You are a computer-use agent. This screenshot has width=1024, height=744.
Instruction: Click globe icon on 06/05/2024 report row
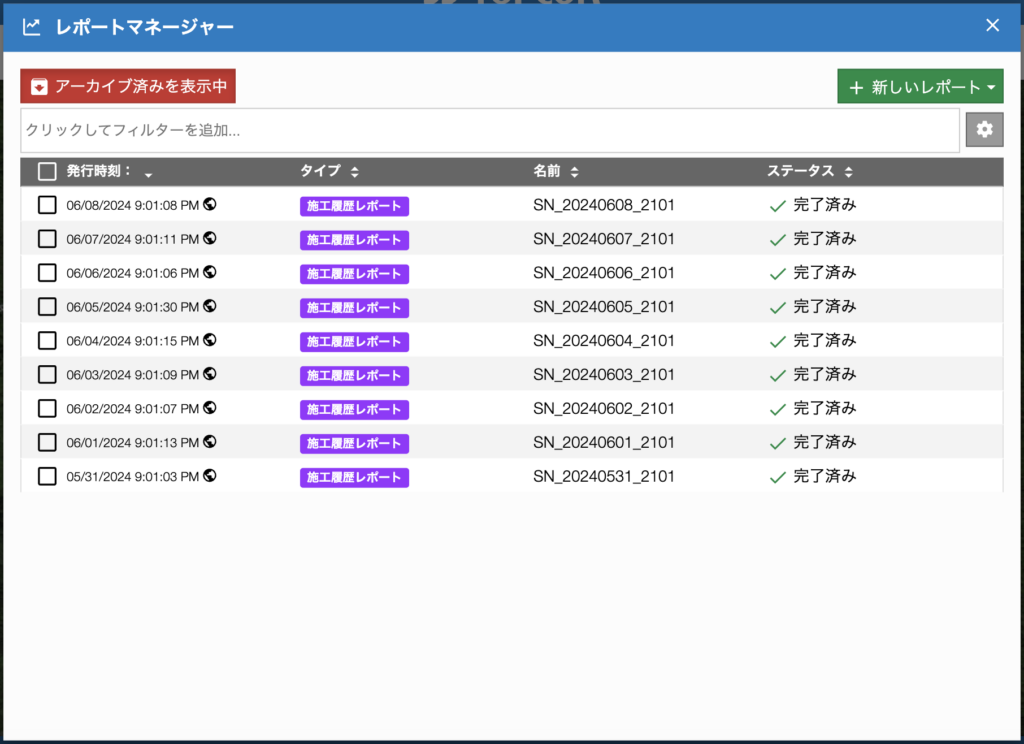[210, 307]
